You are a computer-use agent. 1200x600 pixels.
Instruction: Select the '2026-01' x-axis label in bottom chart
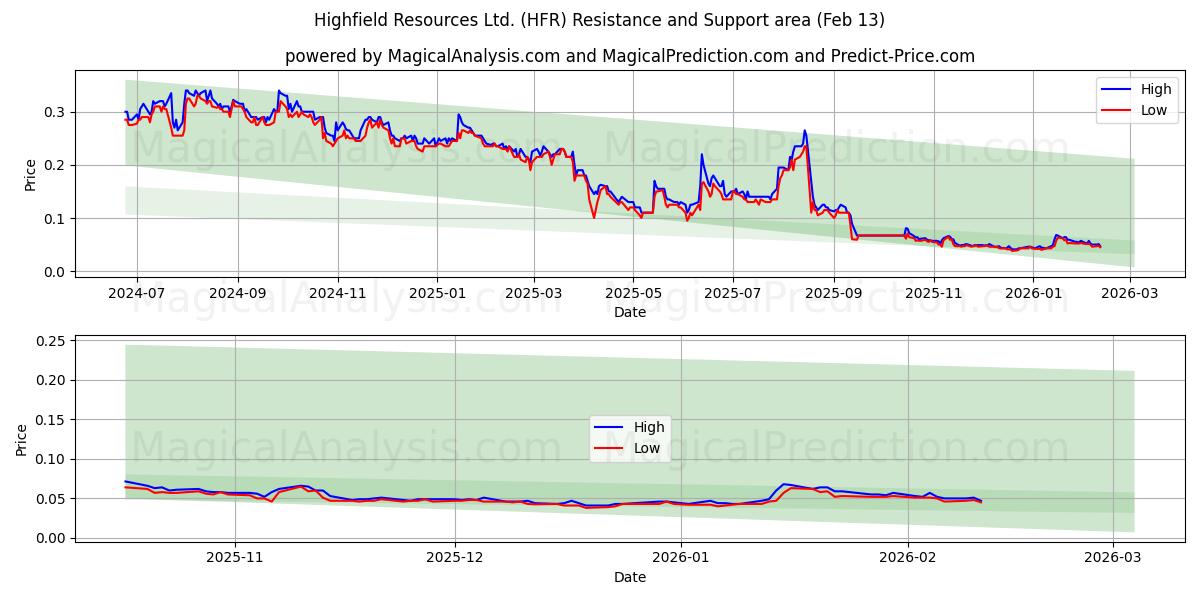pyautogui.click(x=680, y=559)
